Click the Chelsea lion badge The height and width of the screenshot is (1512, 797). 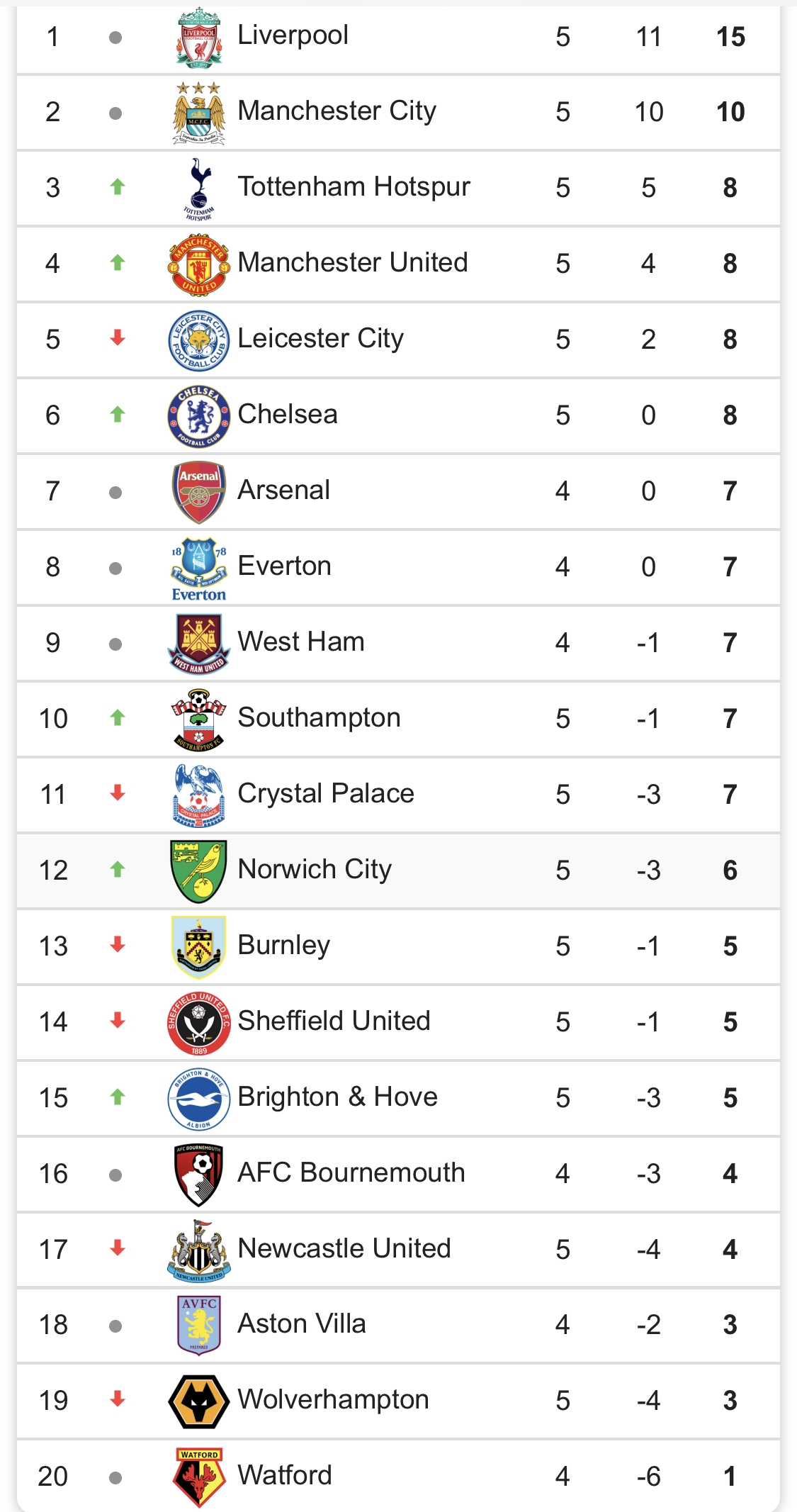pos(199,417)
